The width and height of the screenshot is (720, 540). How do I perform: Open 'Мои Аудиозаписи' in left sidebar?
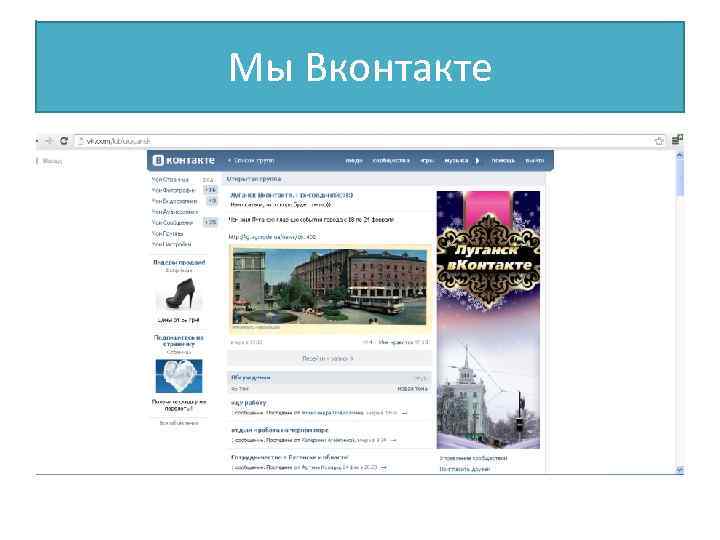tap(174, 212)
